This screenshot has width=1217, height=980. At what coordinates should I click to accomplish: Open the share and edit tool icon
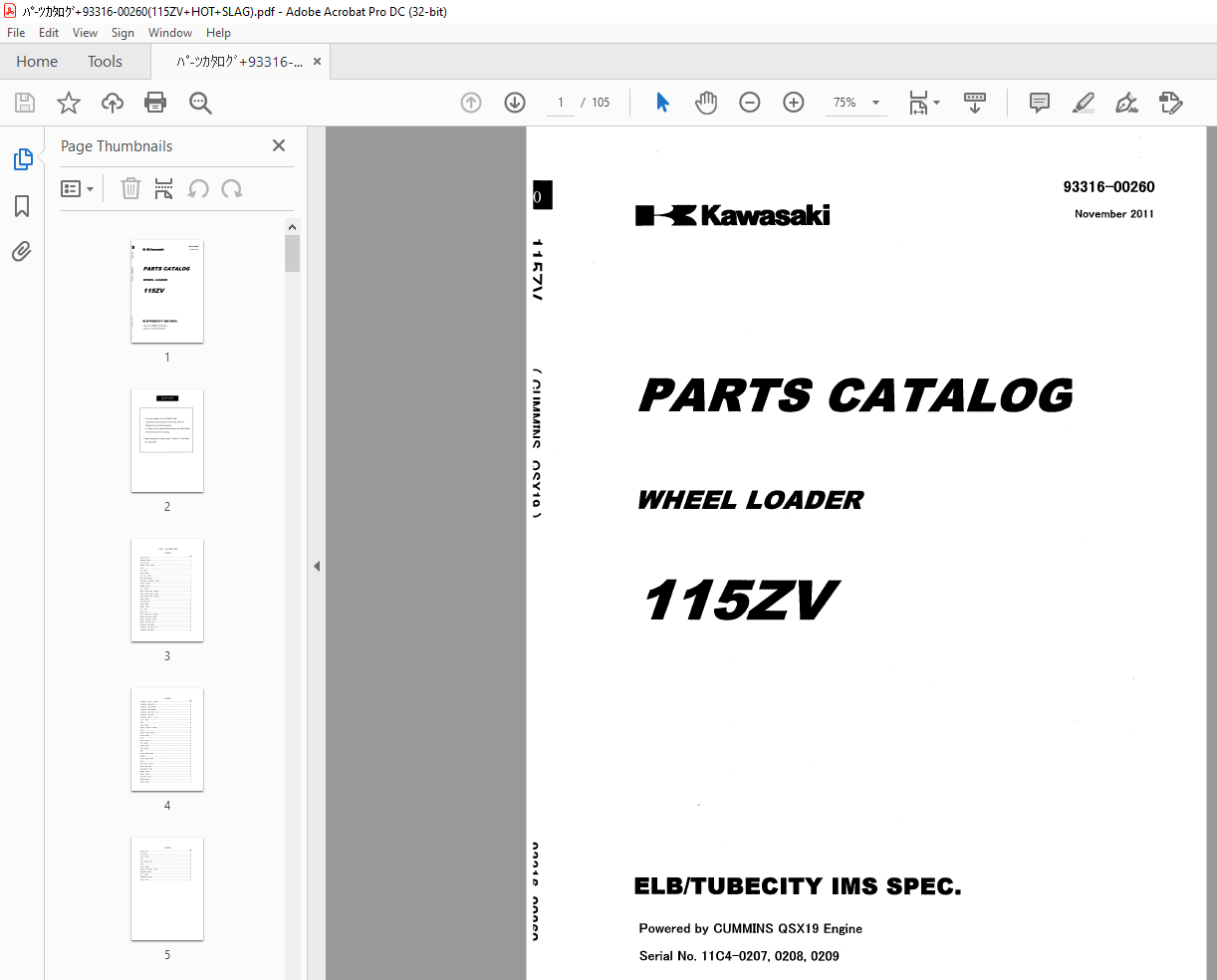(1171, 103)
